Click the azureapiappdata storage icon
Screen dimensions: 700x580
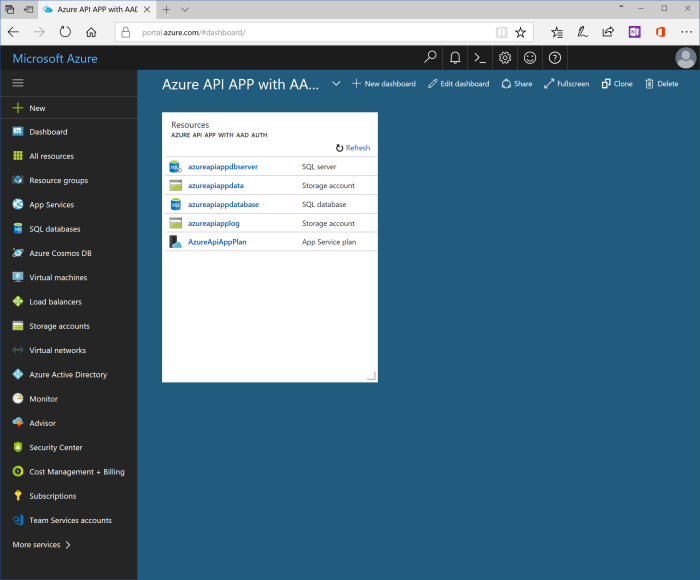175,185
